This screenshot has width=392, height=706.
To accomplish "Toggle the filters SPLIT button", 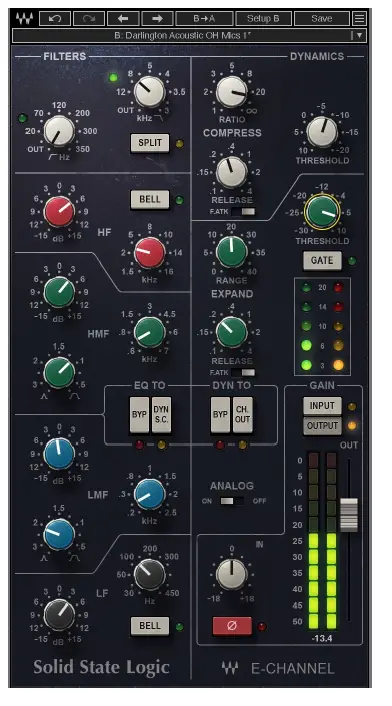I will (x=150, y=143).
